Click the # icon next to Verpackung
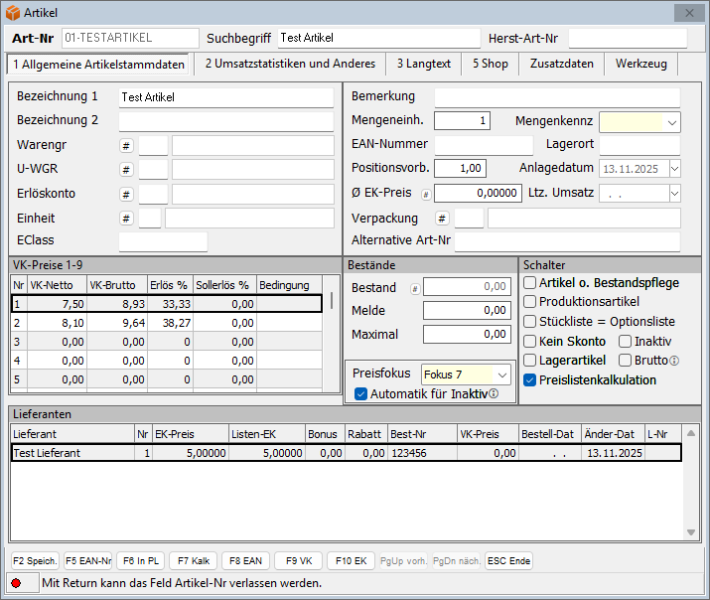This screenshot has width=710, height=600. click(442, 218)
